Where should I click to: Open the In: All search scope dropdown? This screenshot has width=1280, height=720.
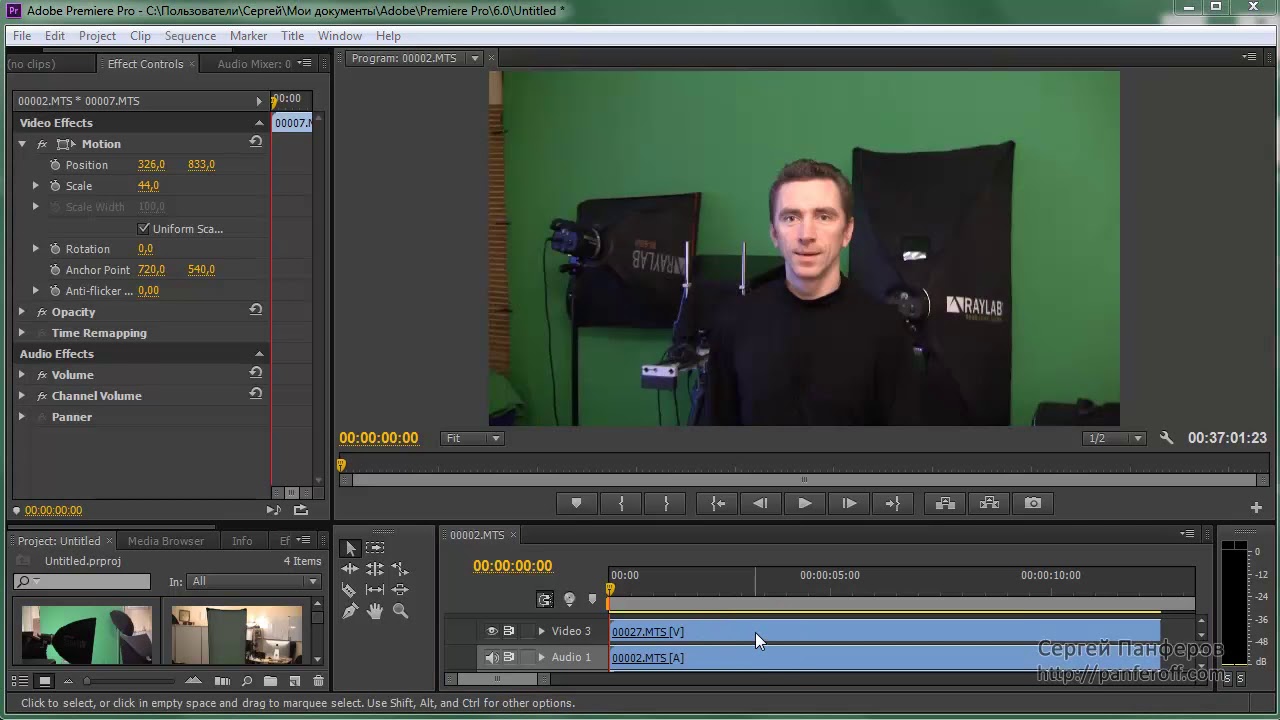(254, 581)
